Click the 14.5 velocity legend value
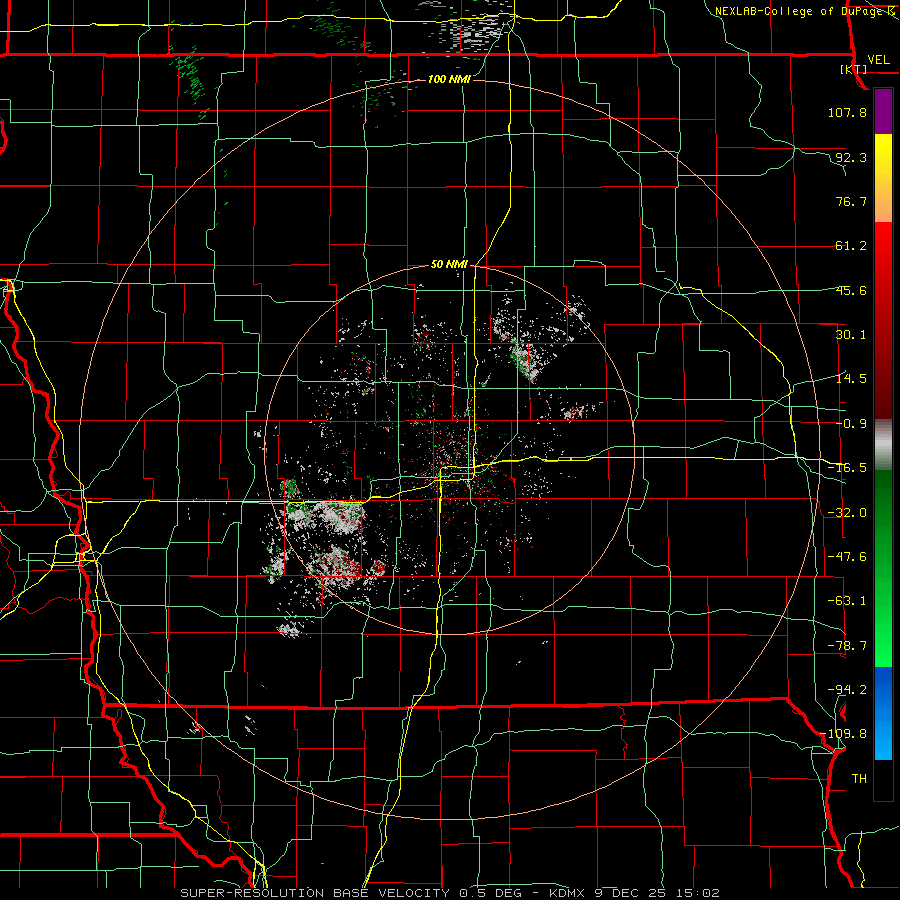The image size is (900, 900). [851, 379]
